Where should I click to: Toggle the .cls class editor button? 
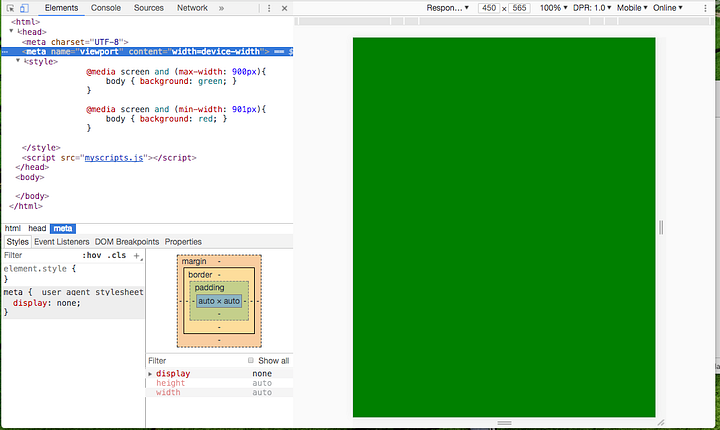tap(117, 255)
